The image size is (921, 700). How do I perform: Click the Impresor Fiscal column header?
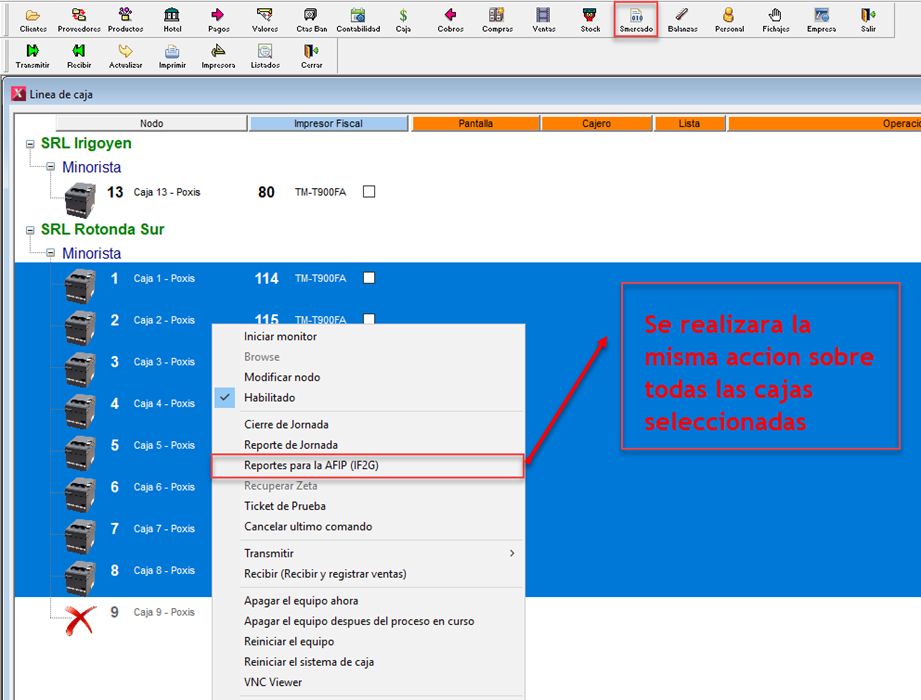pos(328,124)
